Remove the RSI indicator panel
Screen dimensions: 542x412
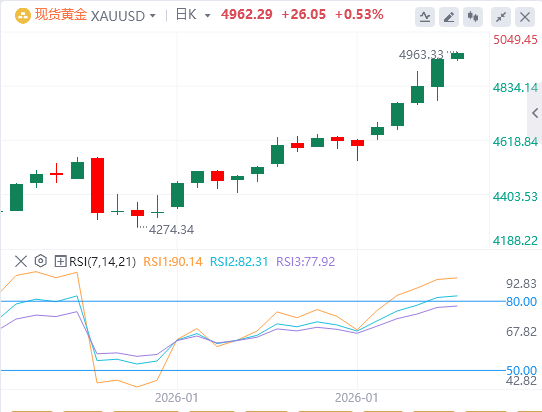tap(21, 261)
